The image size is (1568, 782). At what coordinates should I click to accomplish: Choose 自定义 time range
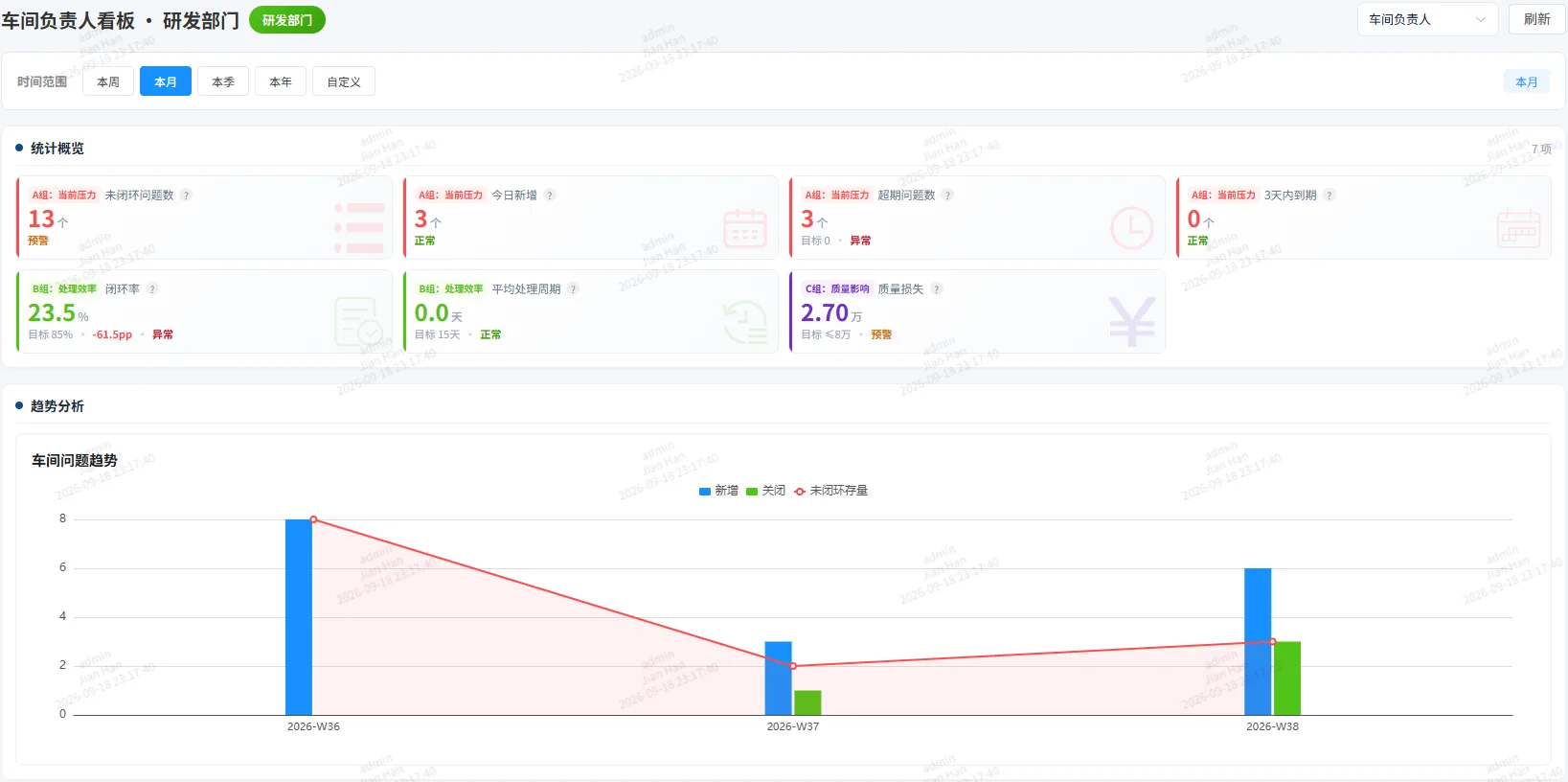pyautogui.click(x=344, y=81)
